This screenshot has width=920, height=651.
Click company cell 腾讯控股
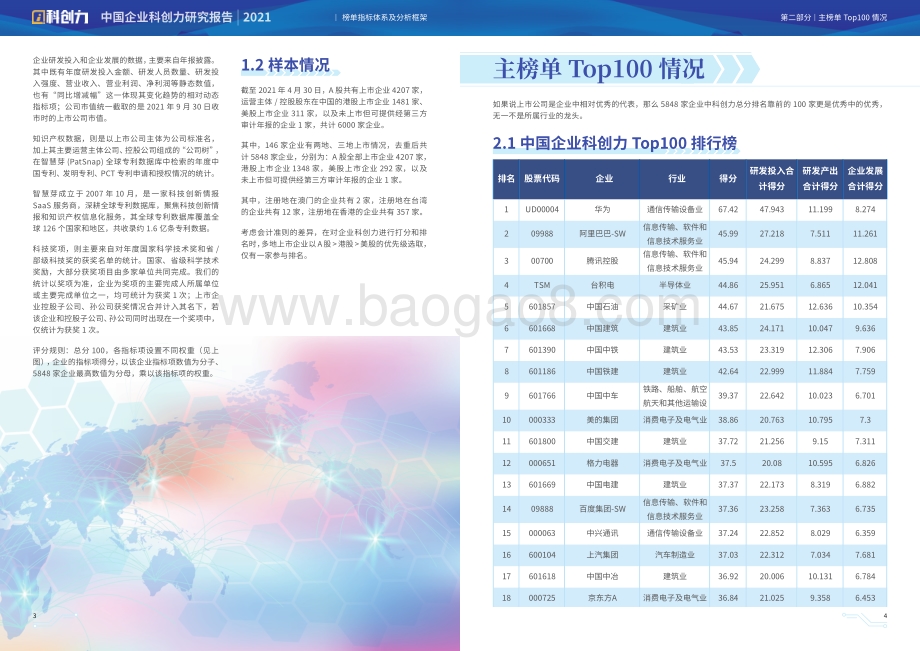click(602, 261)
